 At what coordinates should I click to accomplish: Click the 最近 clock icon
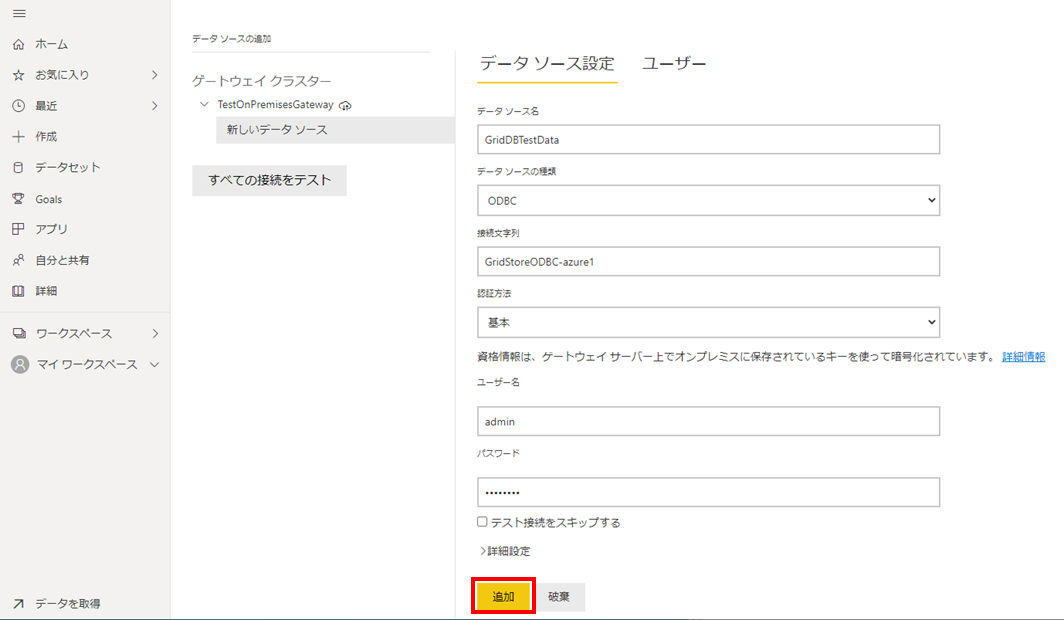pos(18,106)
